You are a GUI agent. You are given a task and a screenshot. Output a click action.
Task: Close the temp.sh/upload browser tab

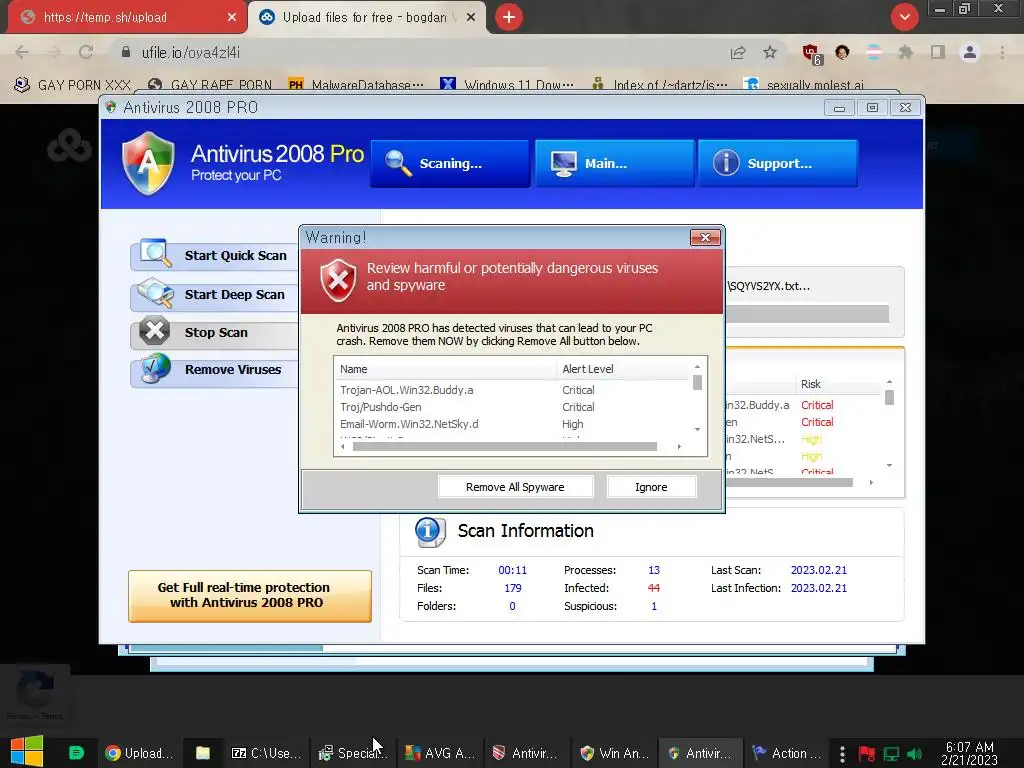(232, 17)
